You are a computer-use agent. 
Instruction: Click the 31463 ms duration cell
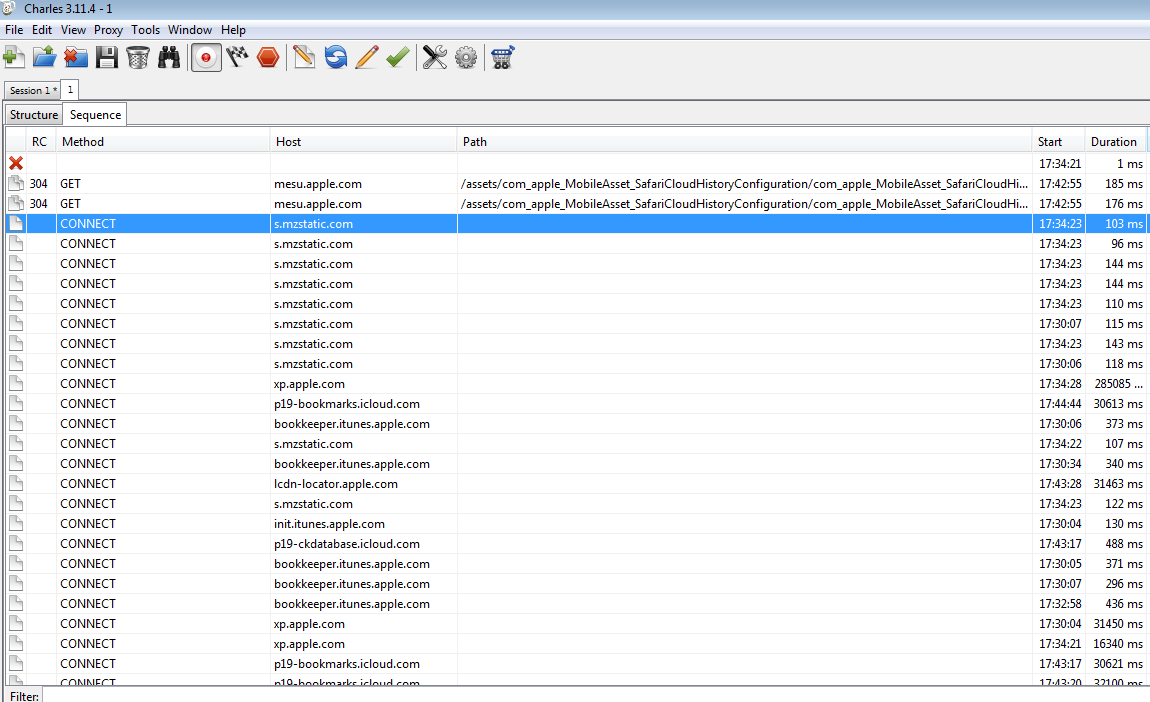pyautogui.click(x=1116, y=484)
